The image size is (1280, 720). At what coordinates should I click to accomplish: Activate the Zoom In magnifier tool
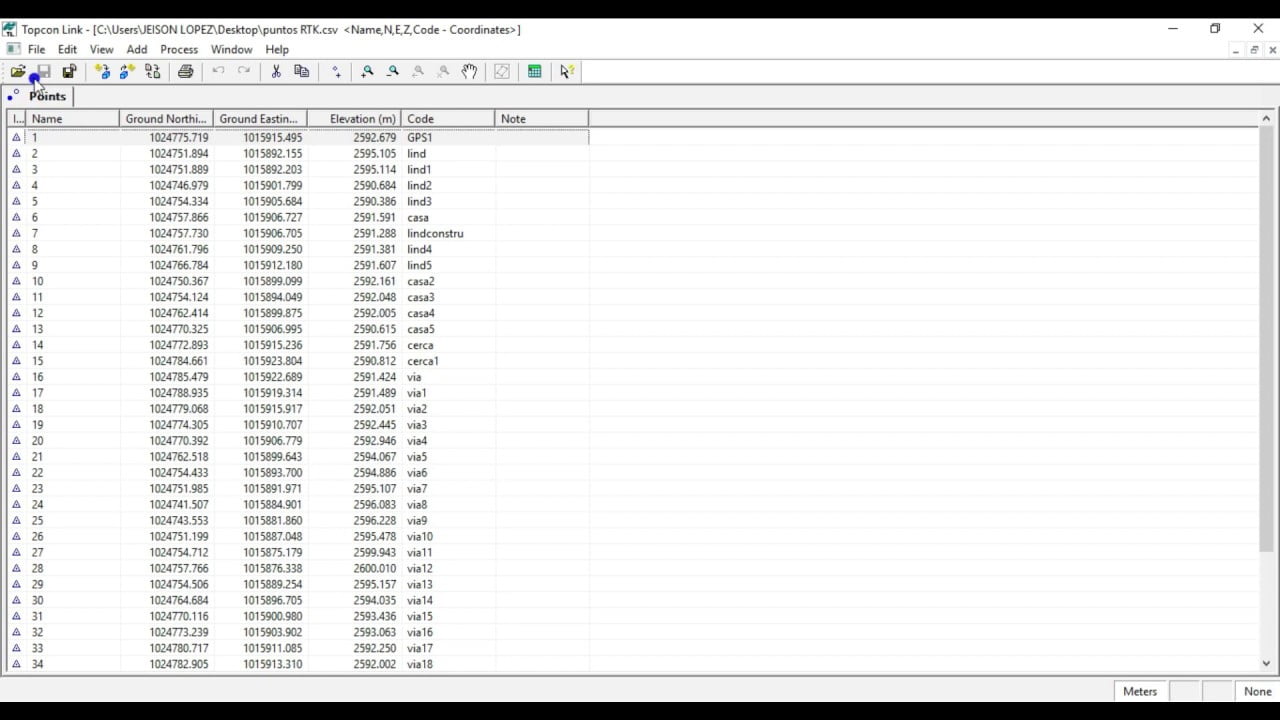(x=367, y=71)
